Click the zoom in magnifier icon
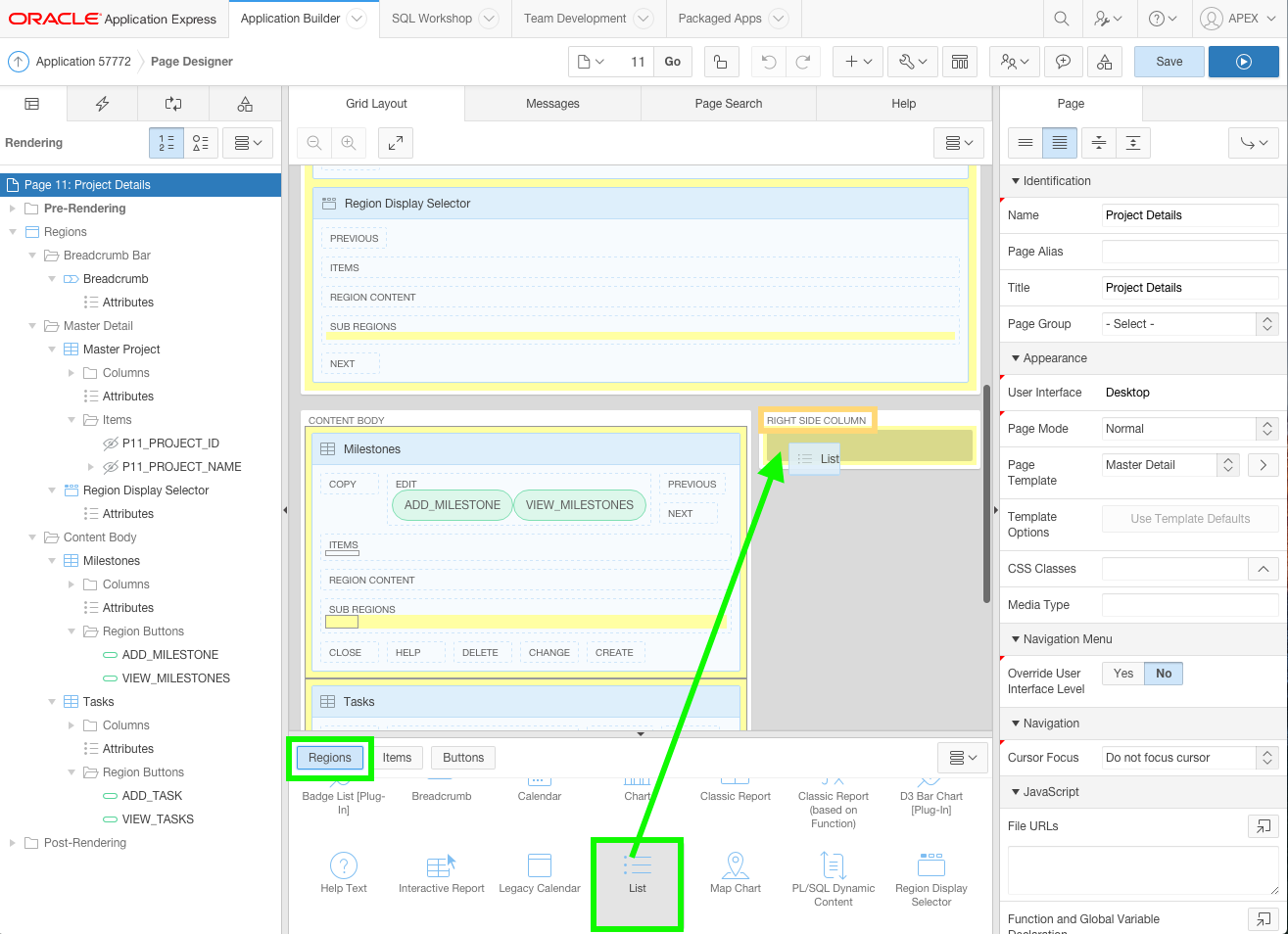Screen dimensions: 1288x934 pos(349,143)
